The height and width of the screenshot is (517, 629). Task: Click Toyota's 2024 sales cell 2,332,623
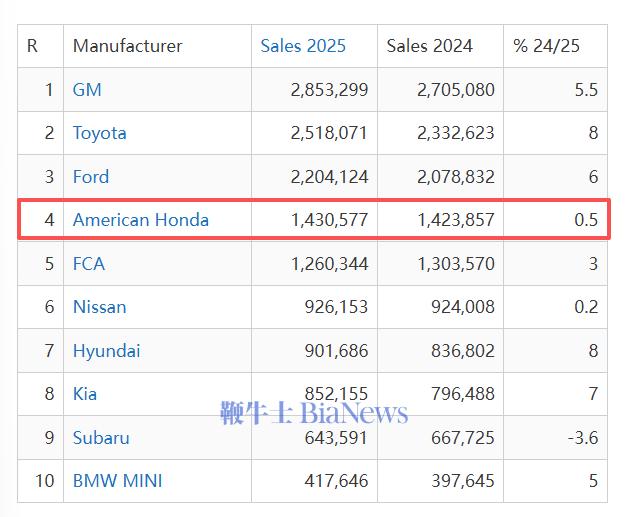[456, 133]
